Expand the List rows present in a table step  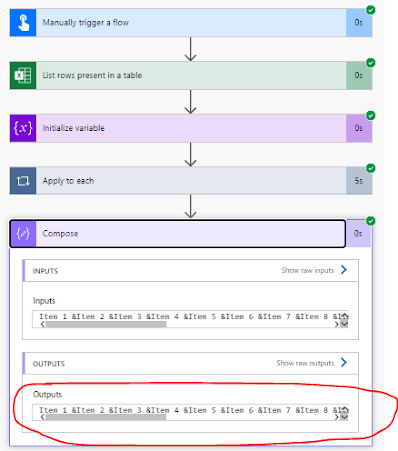[191, 75]
